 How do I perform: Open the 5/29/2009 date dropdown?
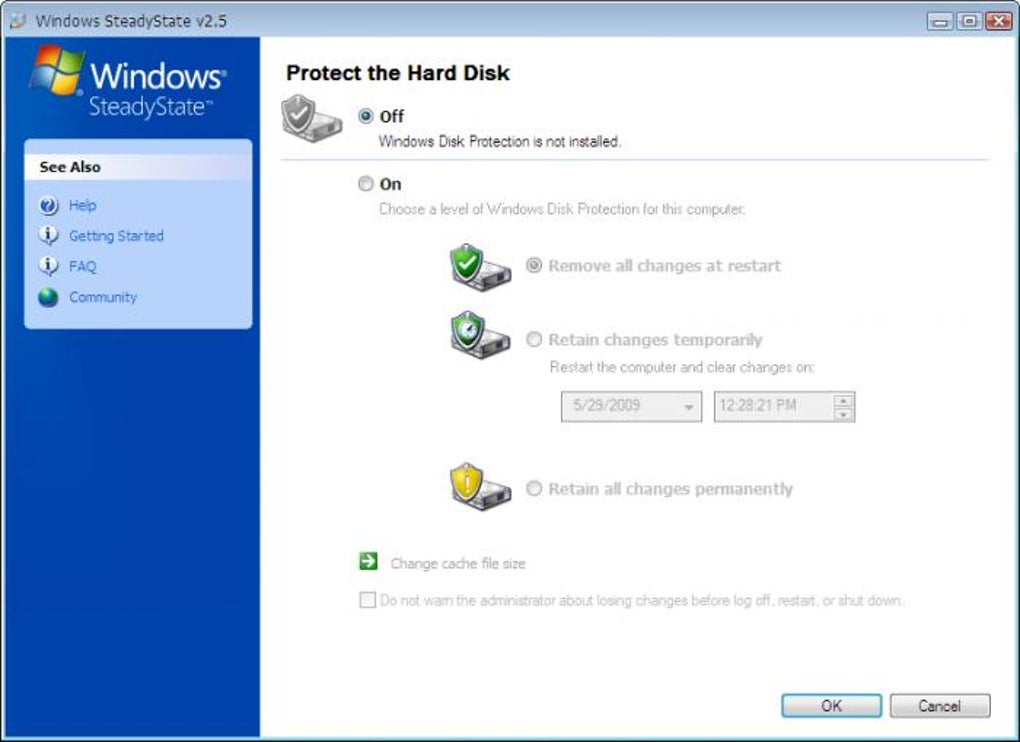[x=689, y=407]
